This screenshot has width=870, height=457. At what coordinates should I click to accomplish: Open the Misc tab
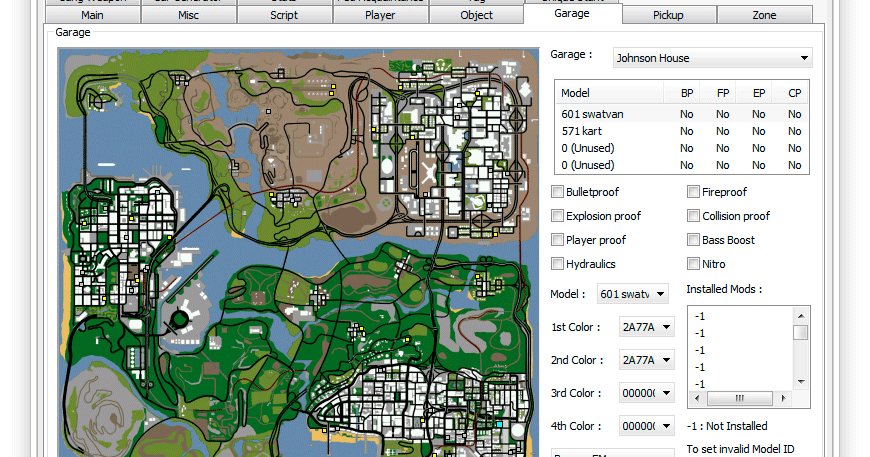click(x=189, y=15)
